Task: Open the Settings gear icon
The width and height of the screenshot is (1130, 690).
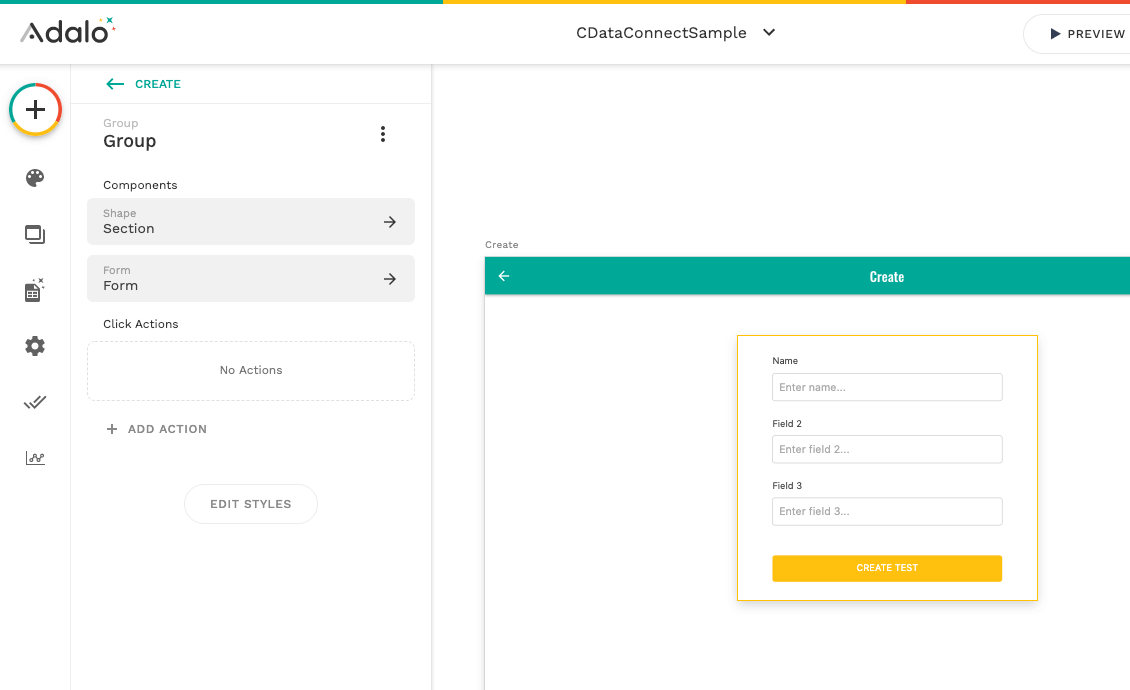Action: tap(35, 346)
